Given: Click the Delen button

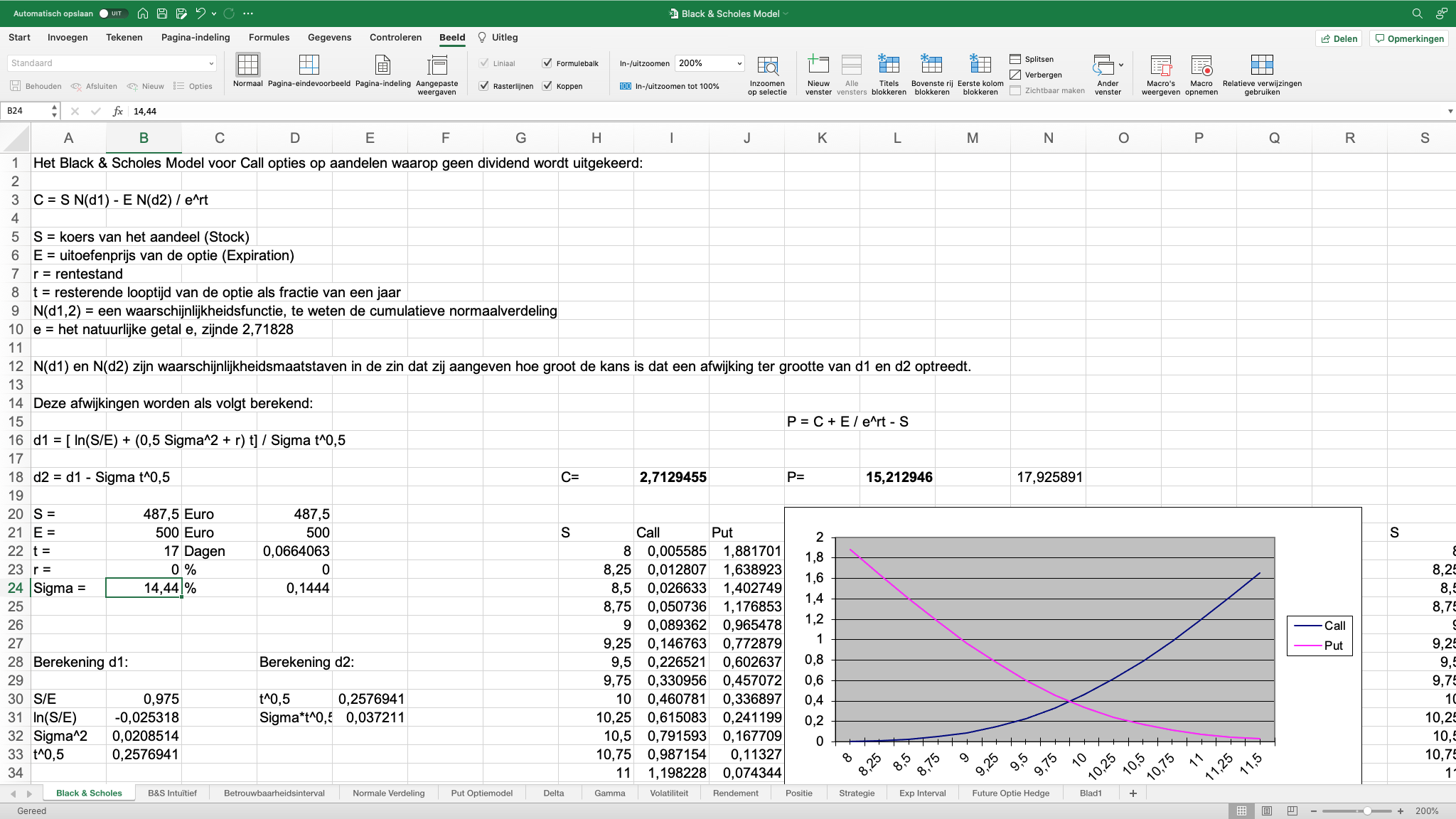Looking at the screenshot, I should pyautogui.click(x=1339, y=38).
